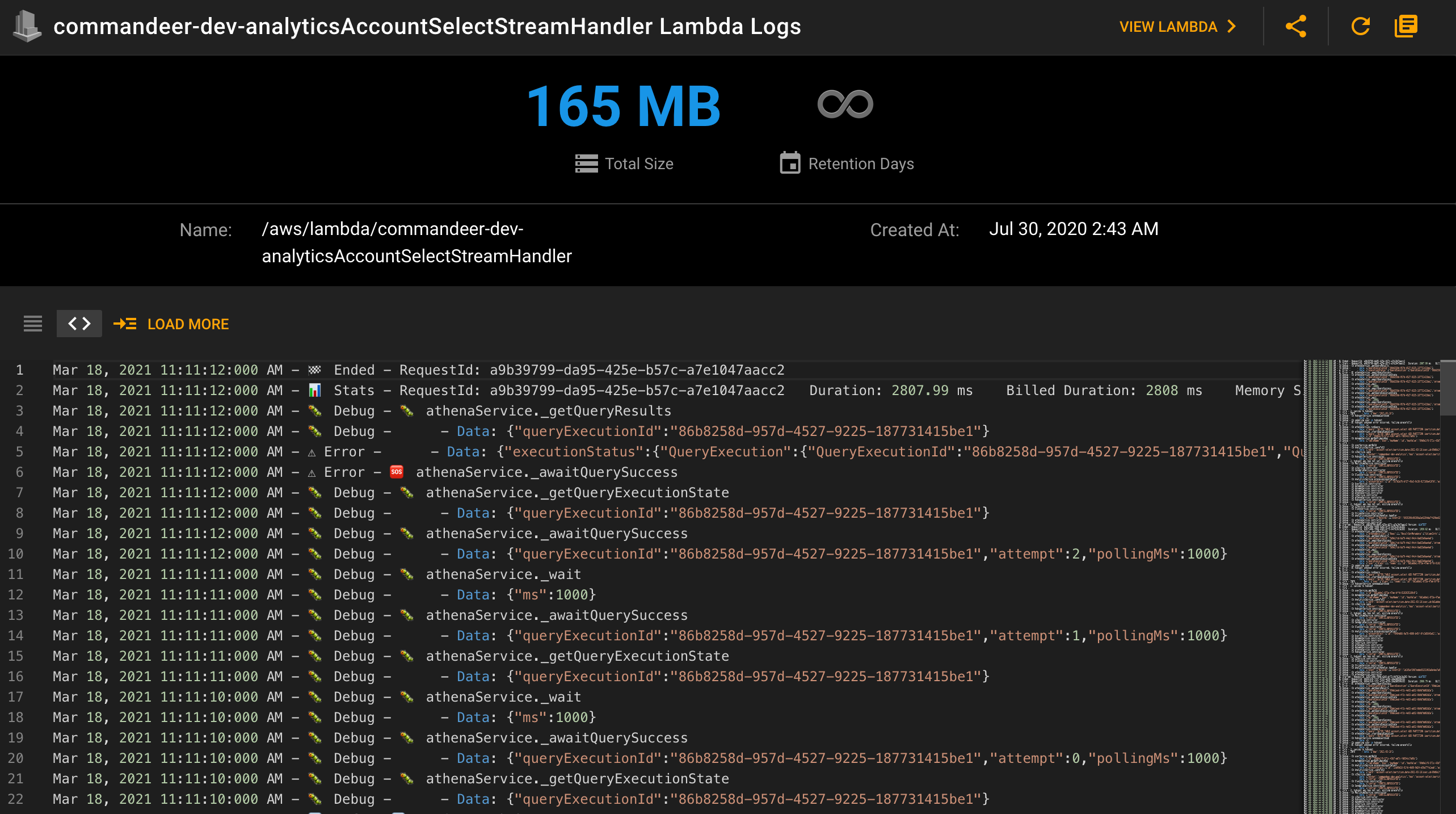This screenshot has height=814, width=1456.
Task: Select the log group name path text
Action: coord(416,242)
